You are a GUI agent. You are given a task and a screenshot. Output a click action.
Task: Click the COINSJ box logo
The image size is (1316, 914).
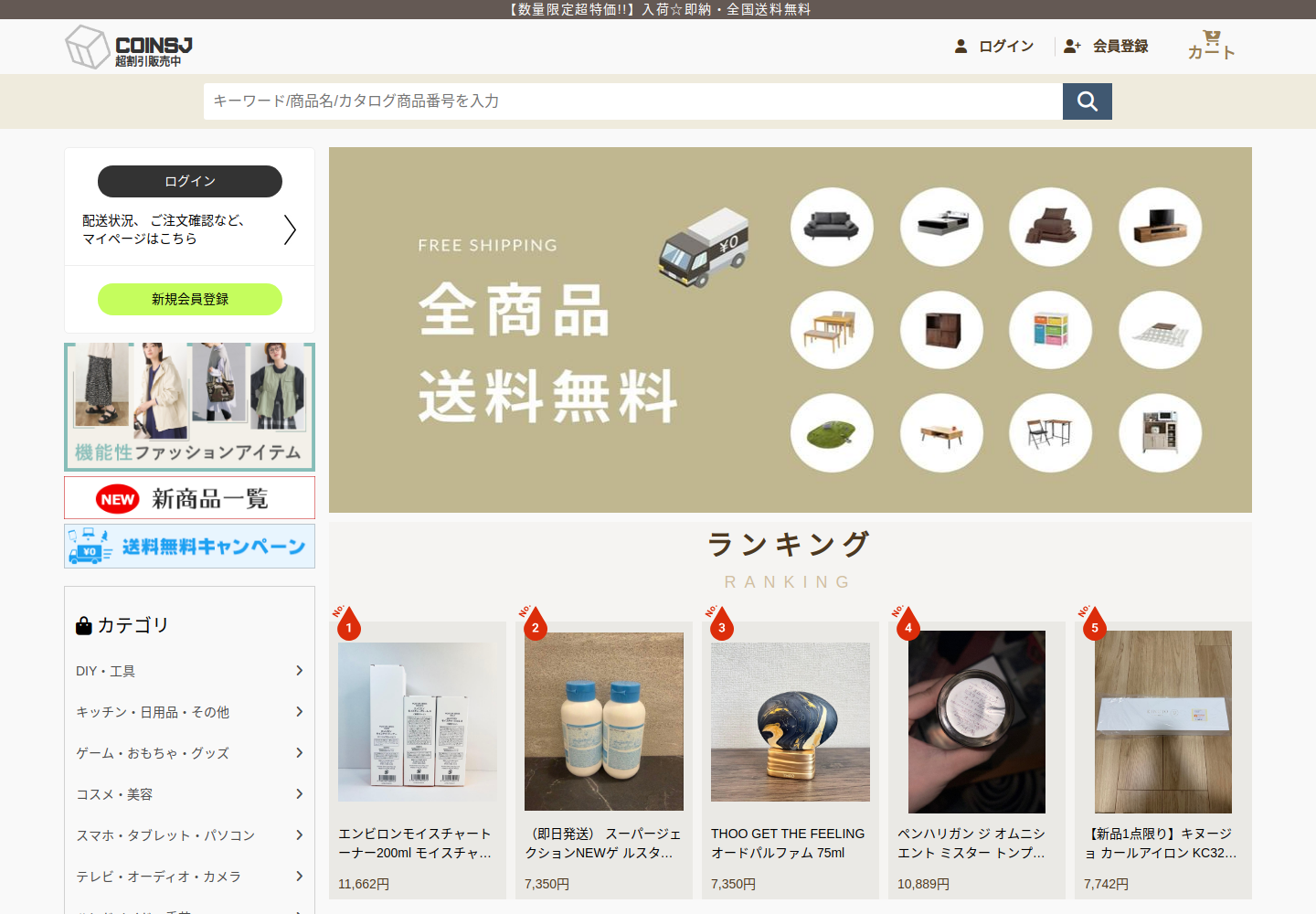129,47
